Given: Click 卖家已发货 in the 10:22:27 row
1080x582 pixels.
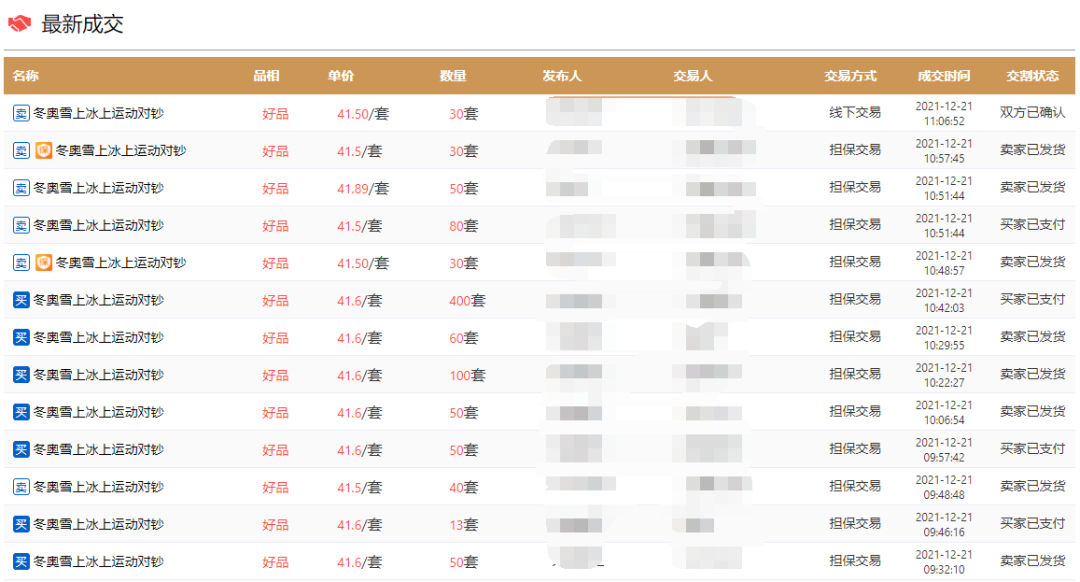Looking at the screenshot, I should tap(1032, 374).
